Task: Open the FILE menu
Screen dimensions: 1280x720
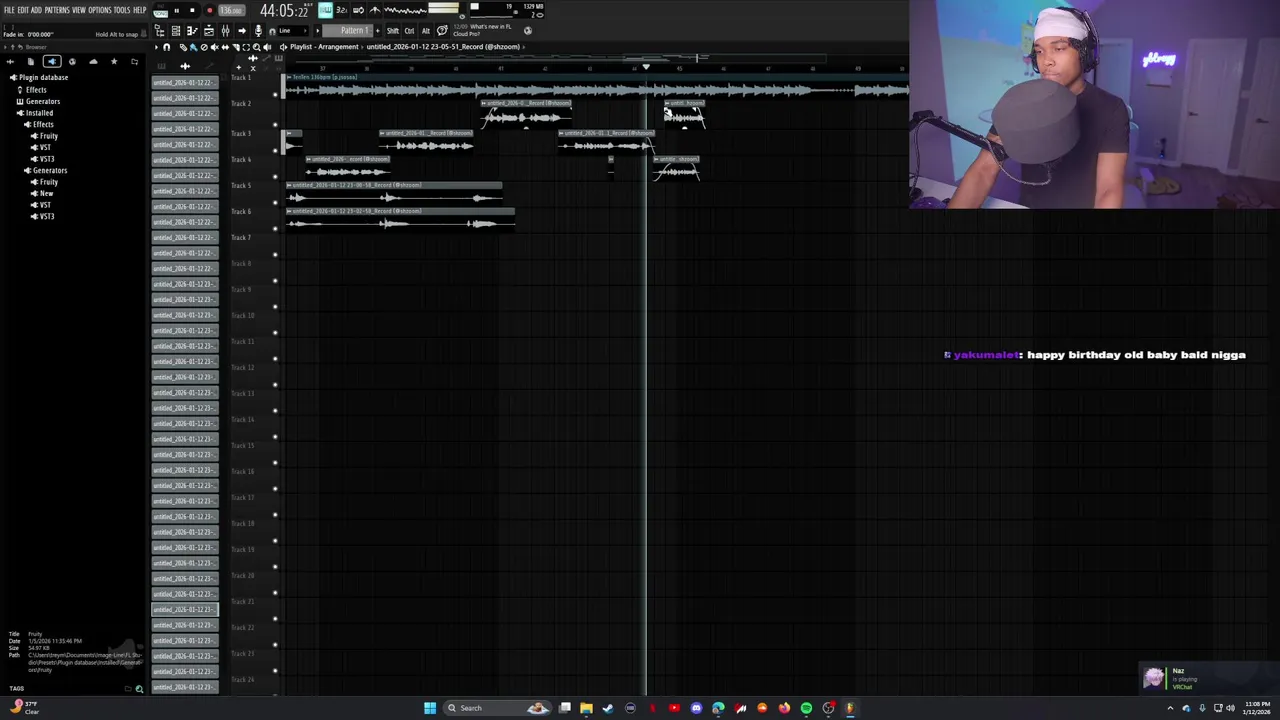Action: point(9,10)
